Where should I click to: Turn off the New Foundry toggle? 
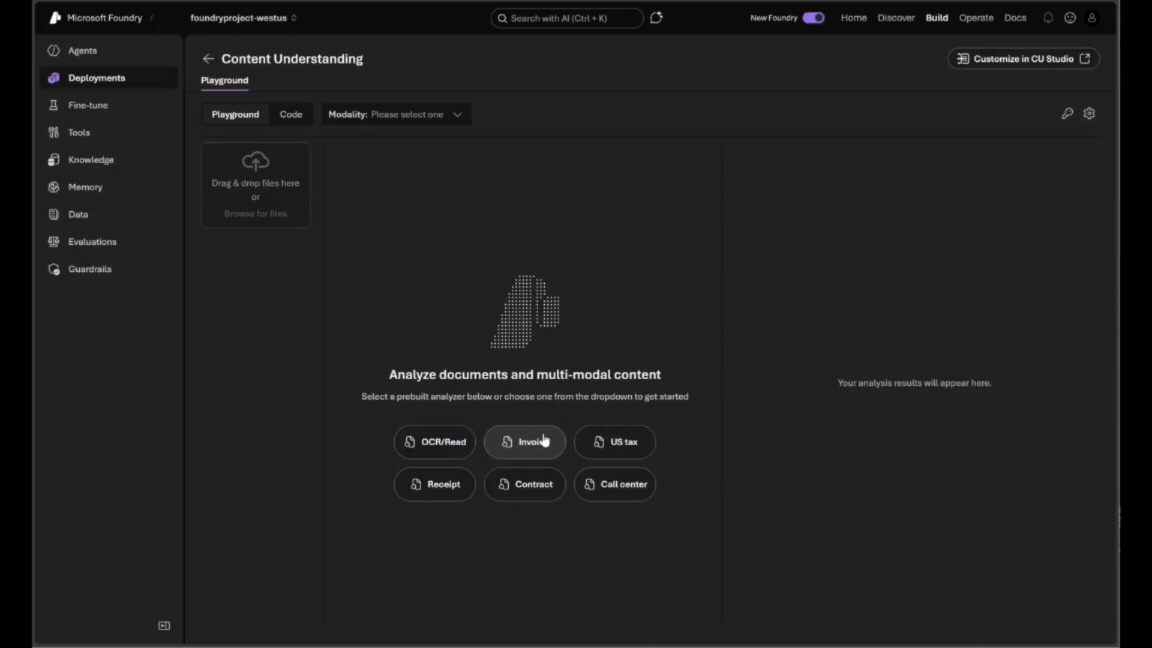click(813, 18)
